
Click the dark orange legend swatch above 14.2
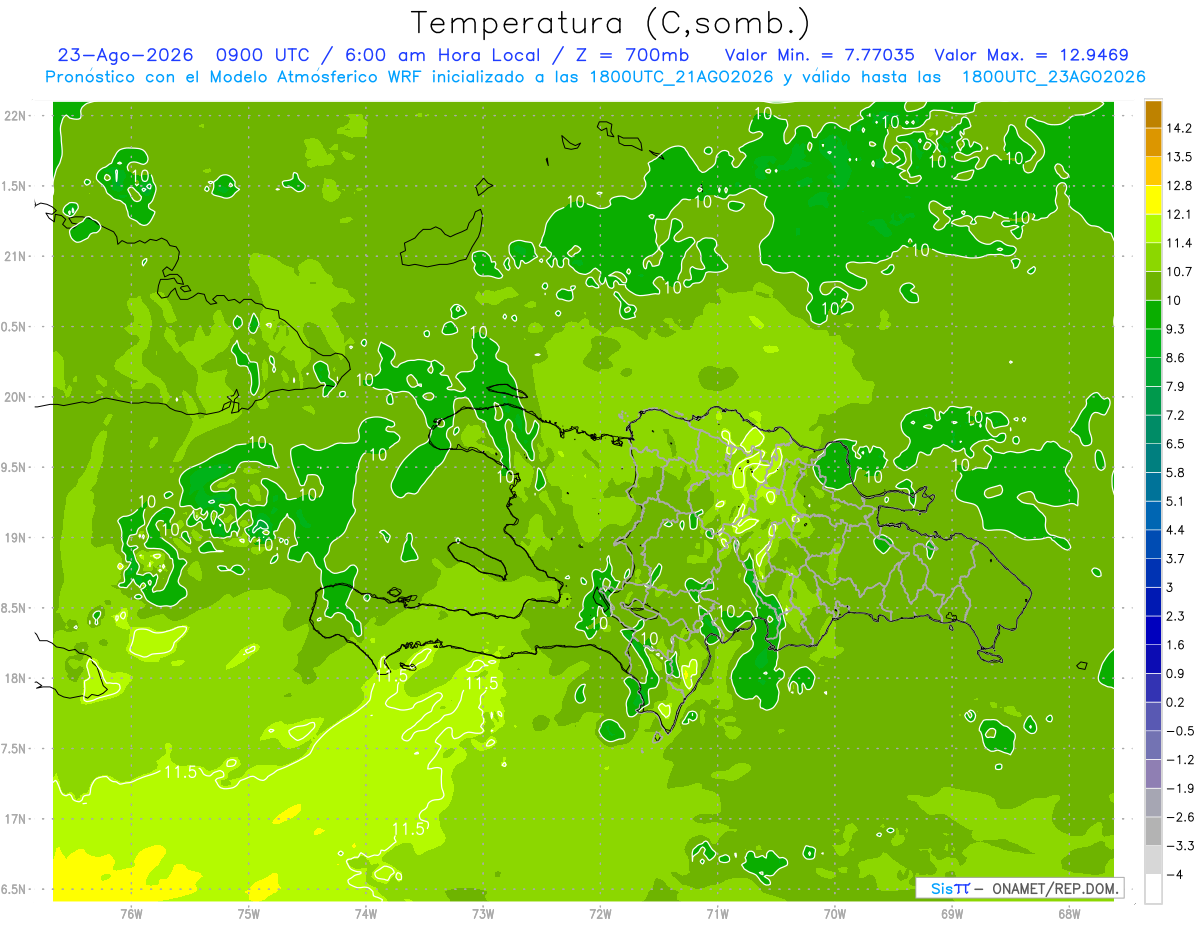coord(1153,114)
